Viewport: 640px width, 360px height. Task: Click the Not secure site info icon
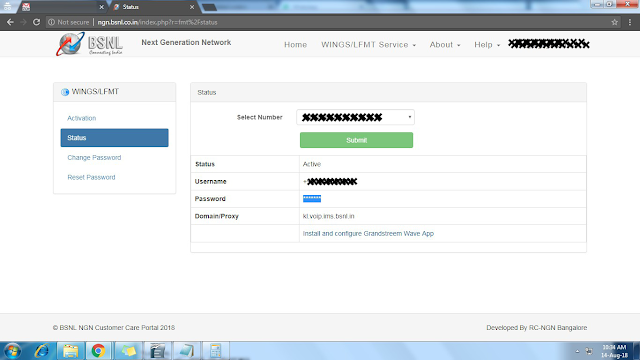click(x=51, y=22)
